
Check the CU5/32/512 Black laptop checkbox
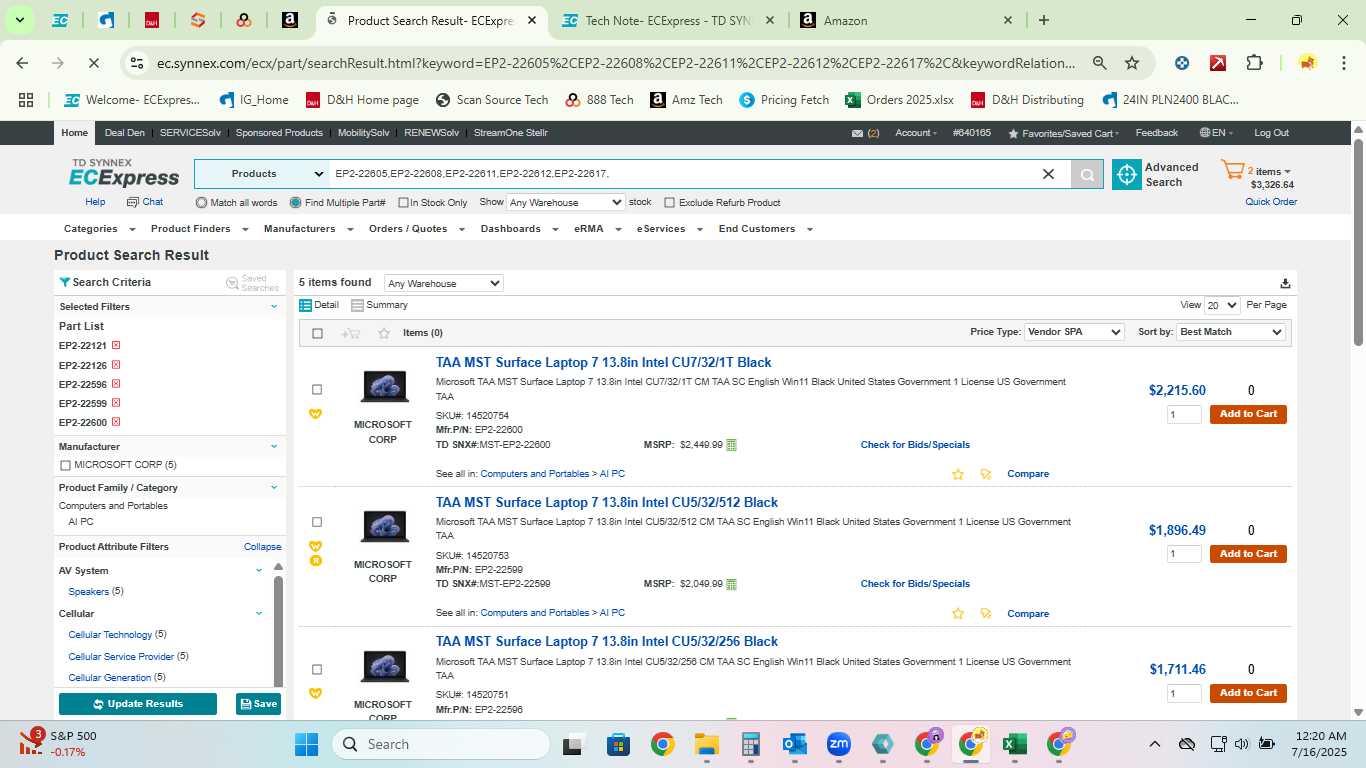pos(317,522)
